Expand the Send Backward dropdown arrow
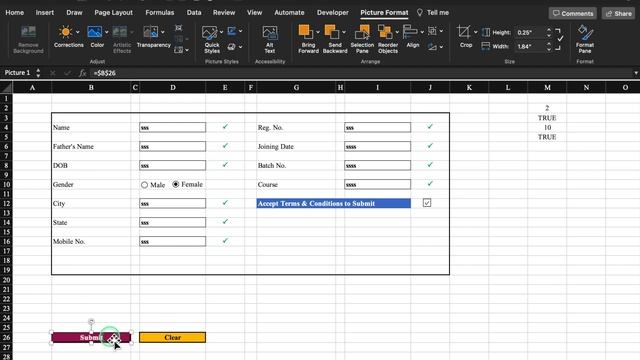 pos(344,32)
